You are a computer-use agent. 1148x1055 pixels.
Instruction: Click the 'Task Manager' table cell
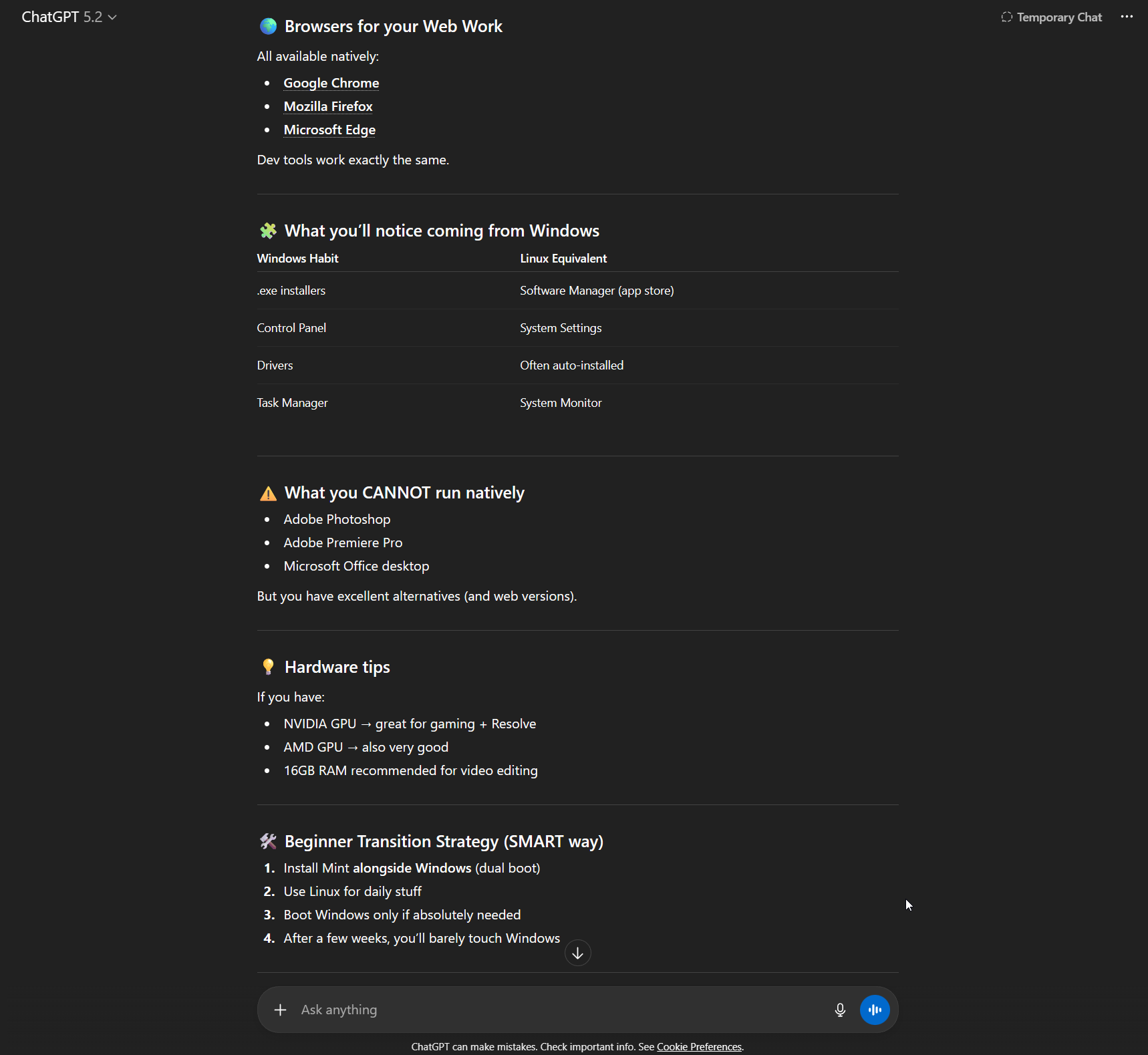click(x=292, y=403)
